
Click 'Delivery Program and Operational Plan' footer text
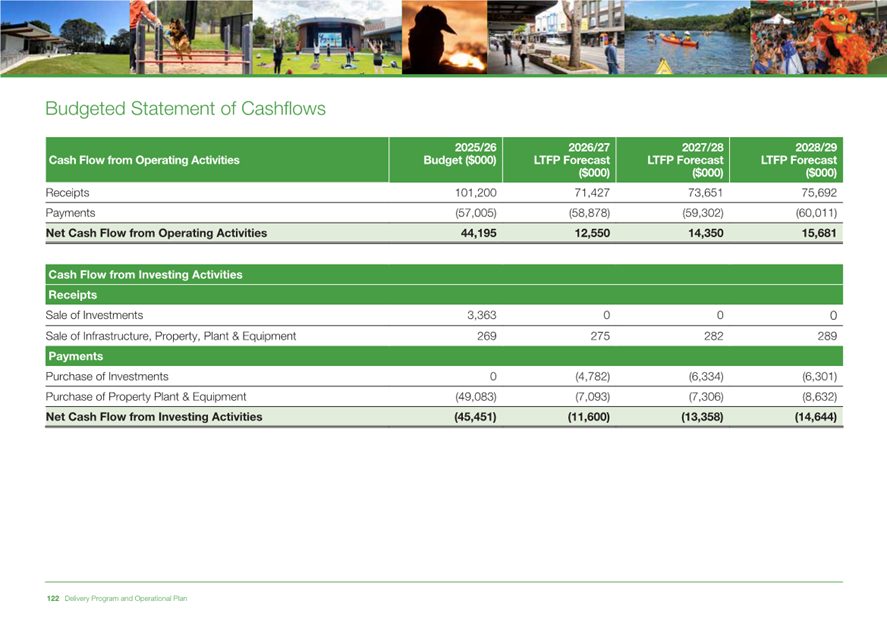(x=126, y=598)
